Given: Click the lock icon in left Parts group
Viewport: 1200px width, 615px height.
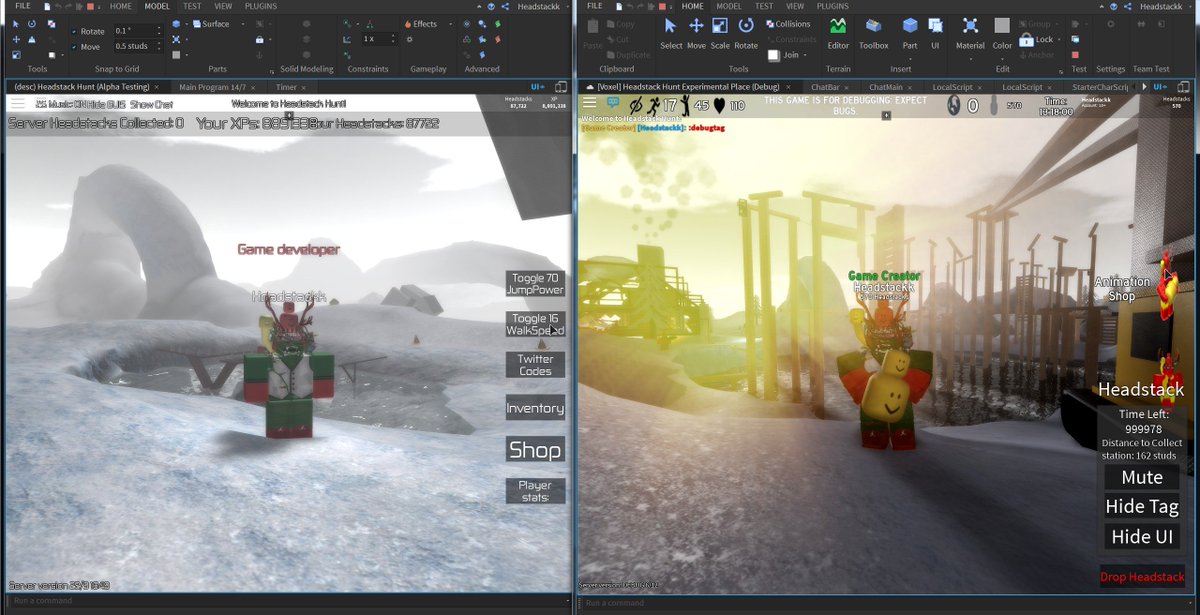Looking at the screenshot, I should (x=260, y=39).
